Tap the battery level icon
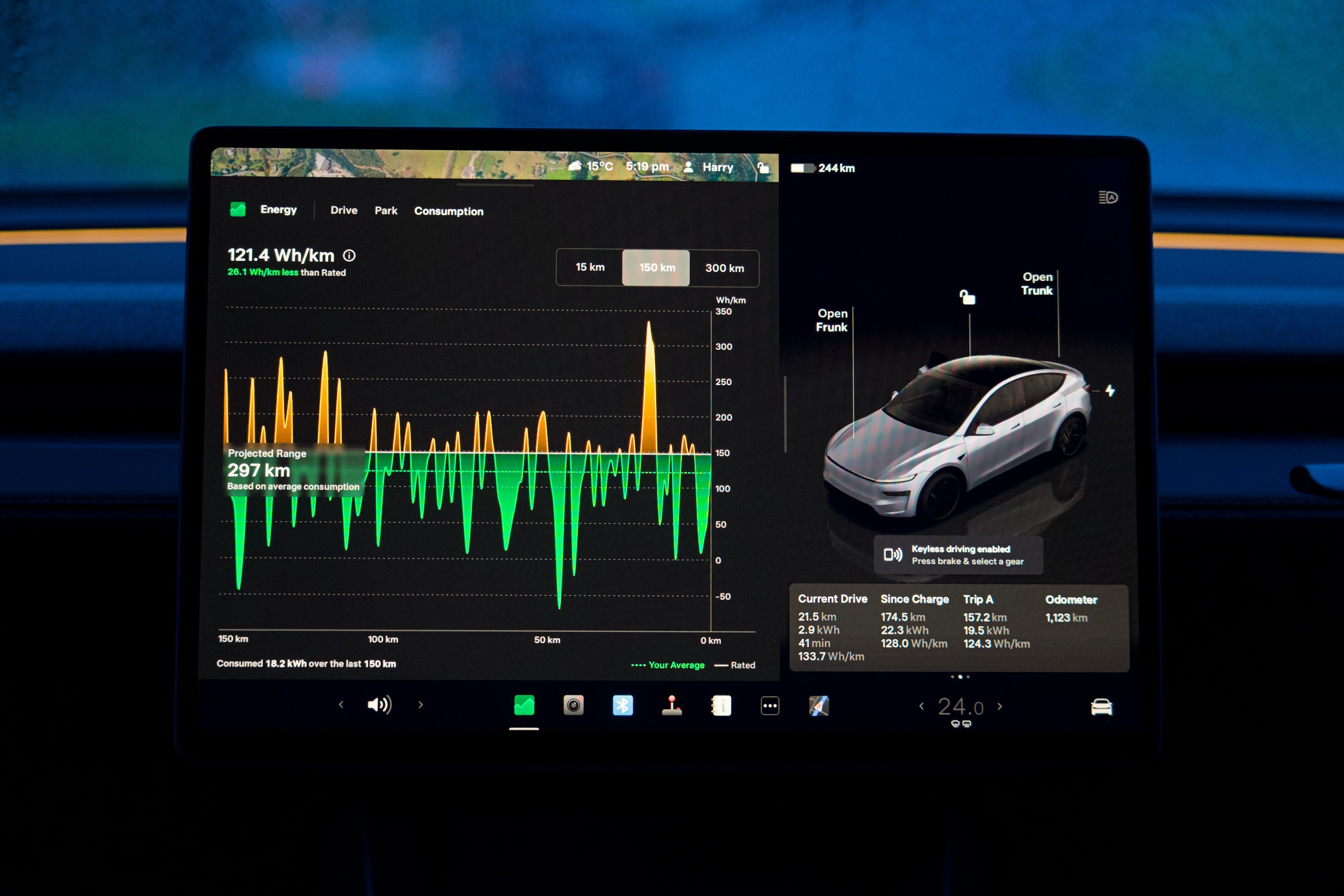Screen dimensions: 1344x896 (x=802, y=168)
